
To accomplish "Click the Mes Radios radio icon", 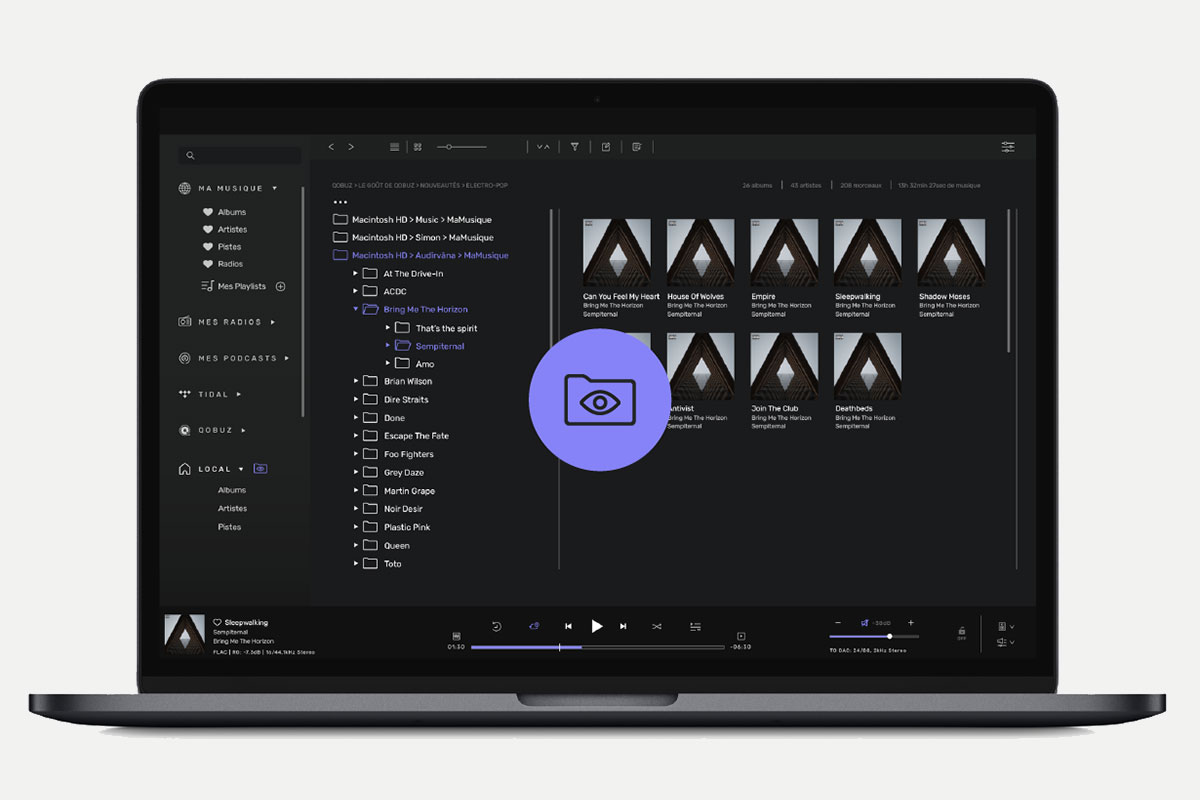I will click(x=185, y=321).
